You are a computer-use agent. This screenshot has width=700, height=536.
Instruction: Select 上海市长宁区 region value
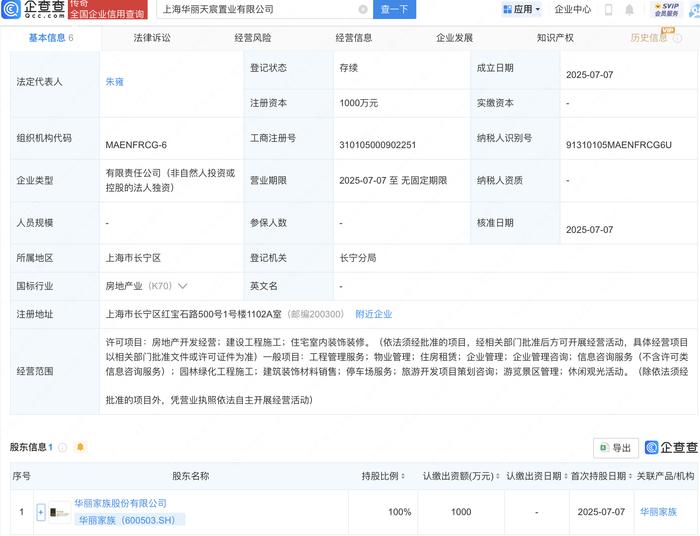pyautogui.click(x=133, y=258)
